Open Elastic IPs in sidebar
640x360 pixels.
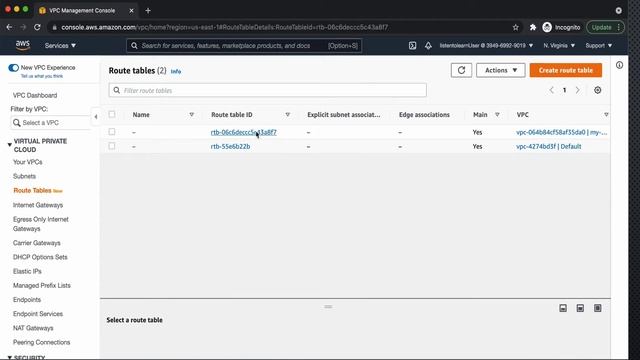(27, 271)
